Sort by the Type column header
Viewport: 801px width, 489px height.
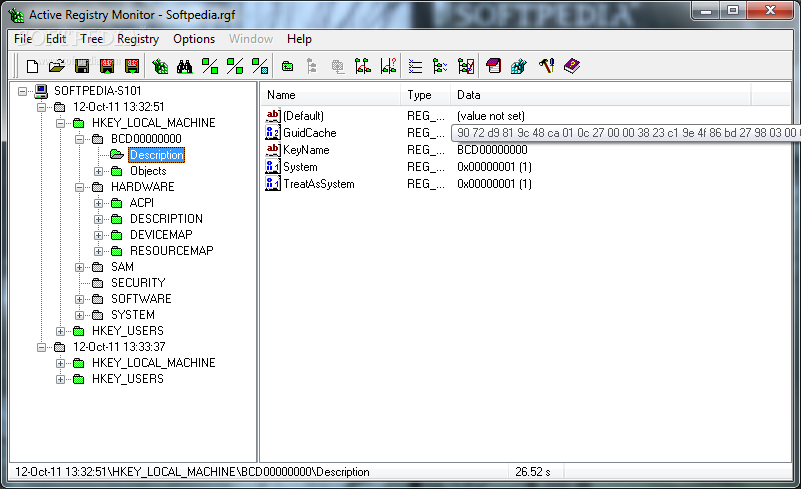point(426,95)
